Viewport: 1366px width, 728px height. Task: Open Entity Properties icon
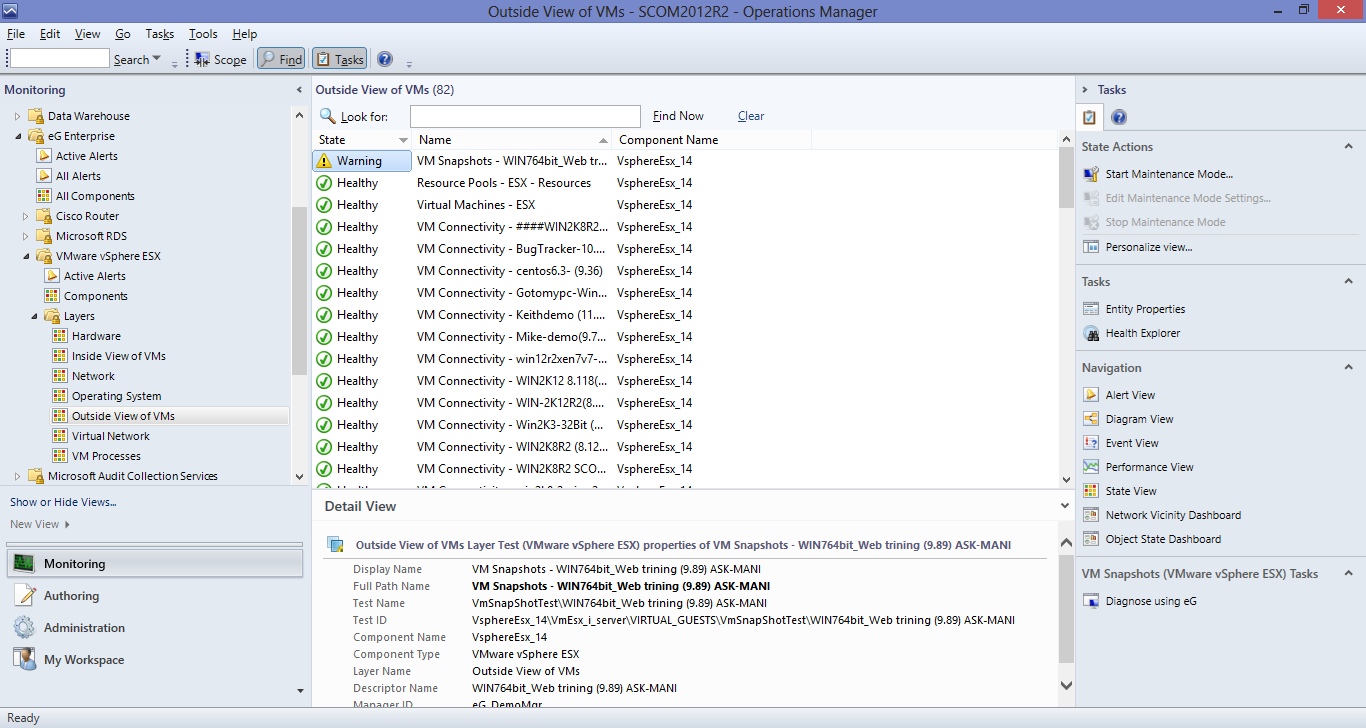tap(1091, 309)
